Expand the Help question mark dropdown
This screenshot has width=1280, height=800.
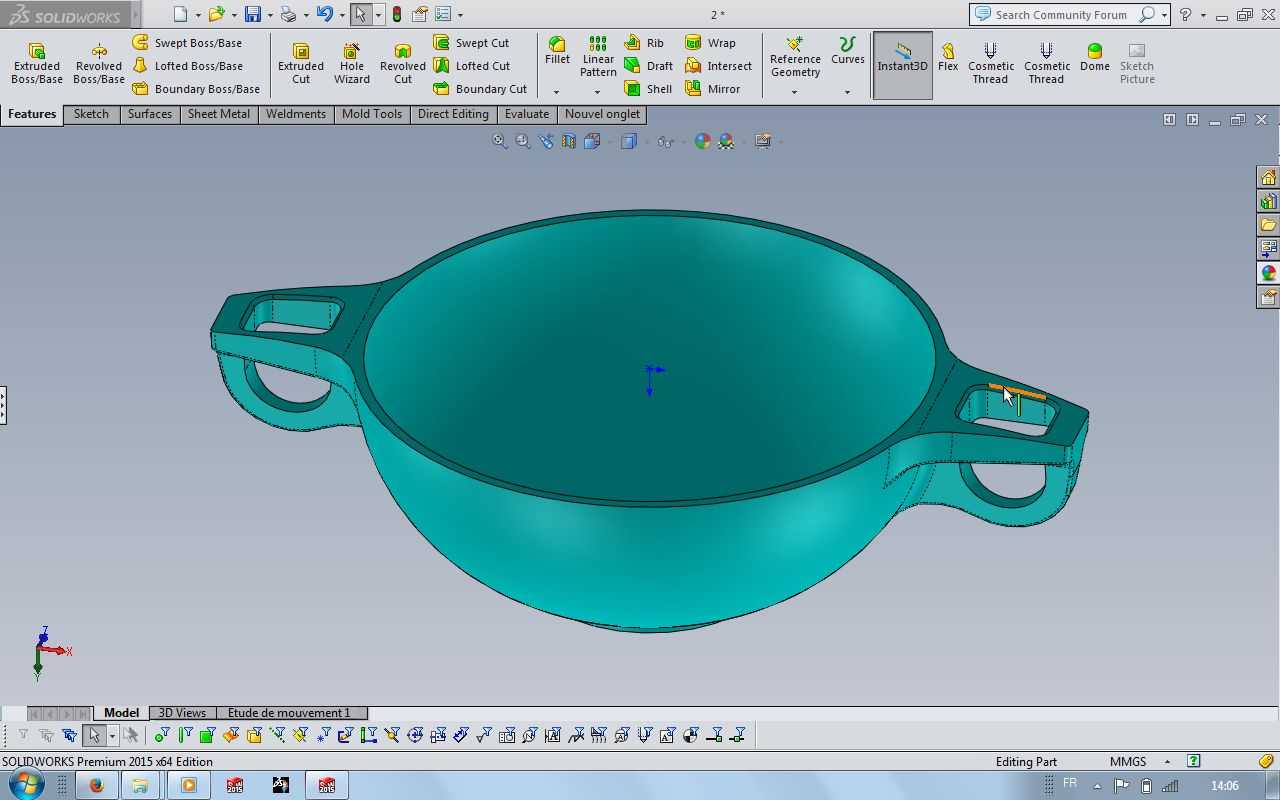[1203, 15]
